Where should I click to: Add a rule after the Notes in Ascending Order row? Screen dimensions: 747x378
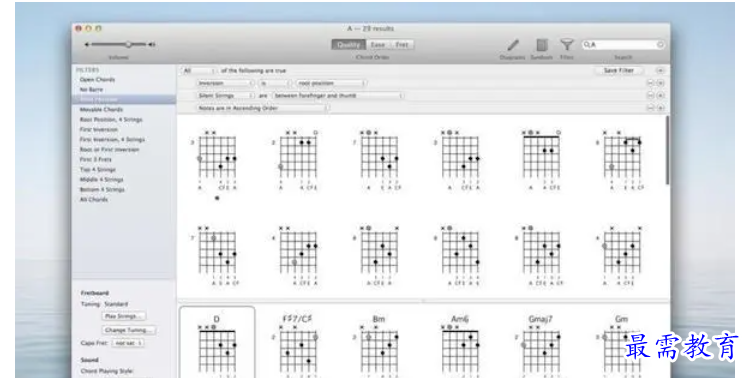[660, 108]
